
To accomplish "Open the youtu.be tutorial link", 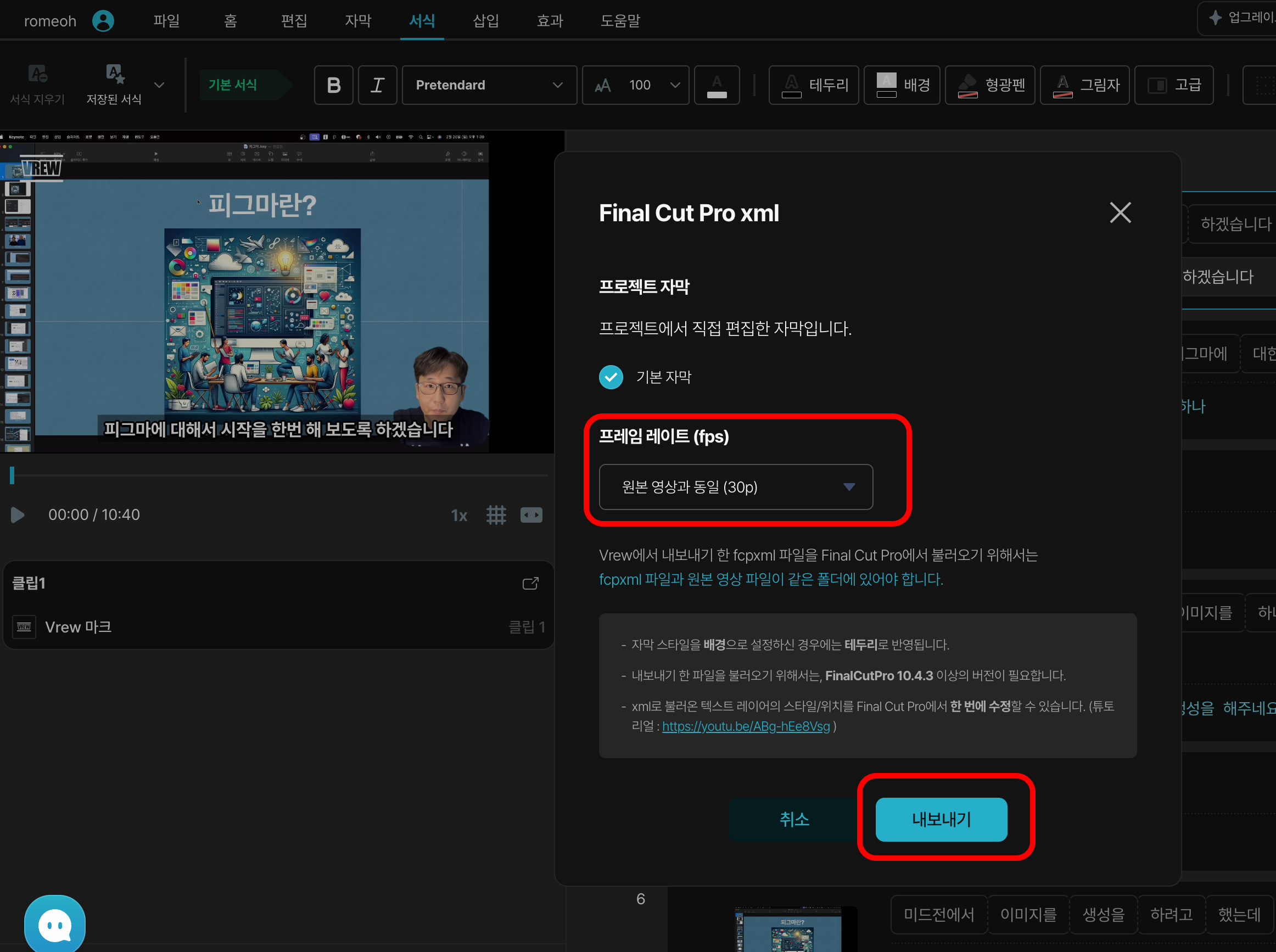I will (745, 726).
